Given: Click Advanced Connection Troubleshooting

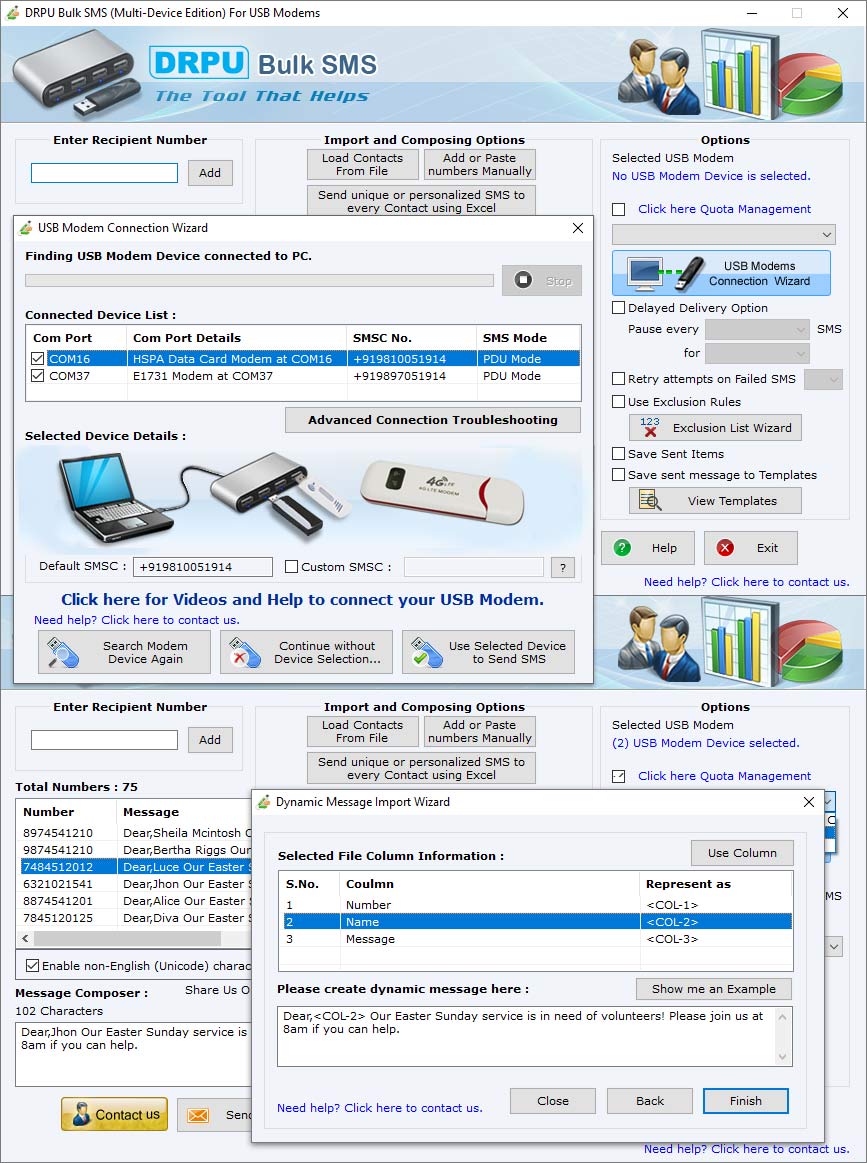Looking at the screenshot, I should (433, 419).
